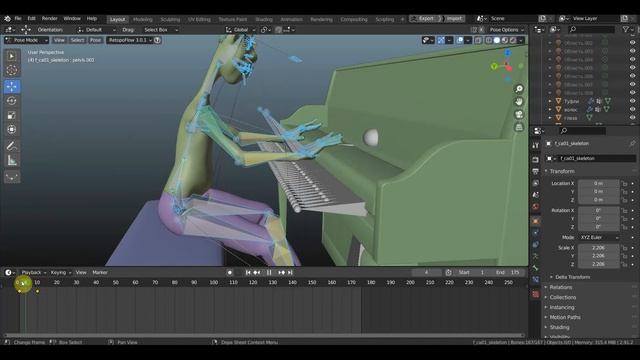The image size is (640, 360).
Task: Click the outliner filter funnel icon
Action: (625, 29)
